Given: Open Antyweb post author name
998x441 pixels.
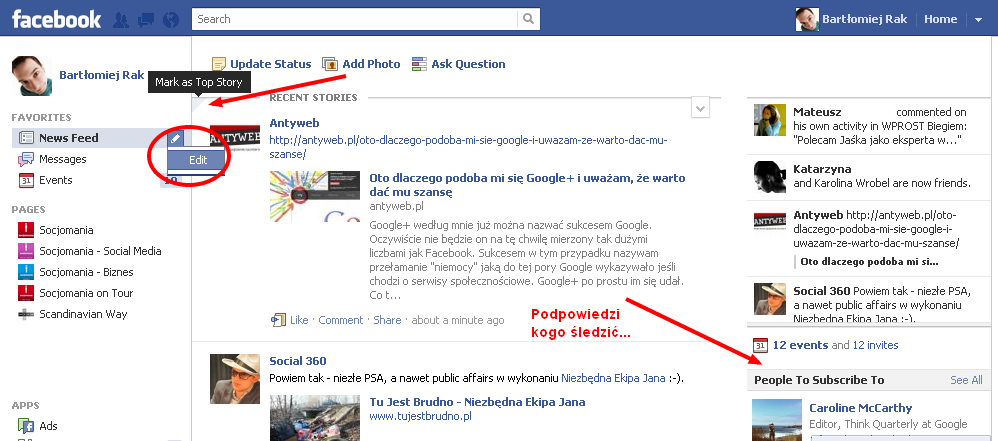Looking at the screenshot, I should pyautogui.click(x=294, y=123).
